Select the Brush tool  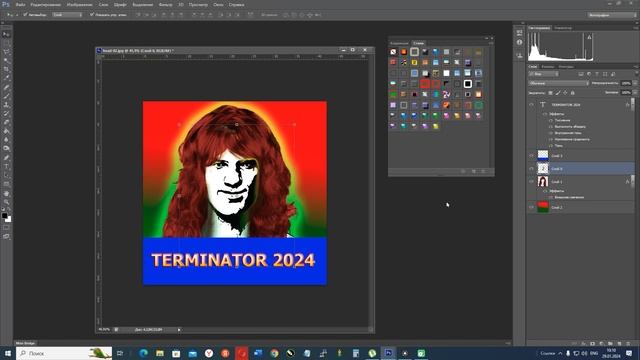(x=6, y=96)
